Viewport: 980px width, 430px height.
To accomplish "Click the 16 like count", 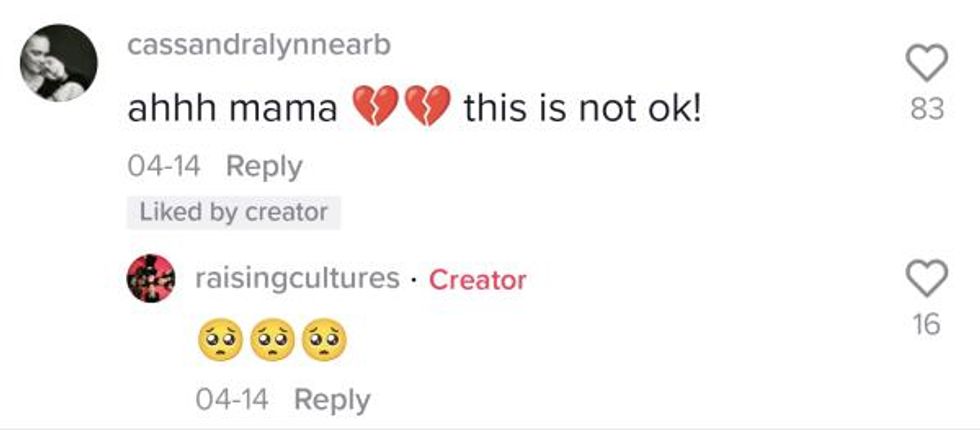I will [x=927, y=325].
